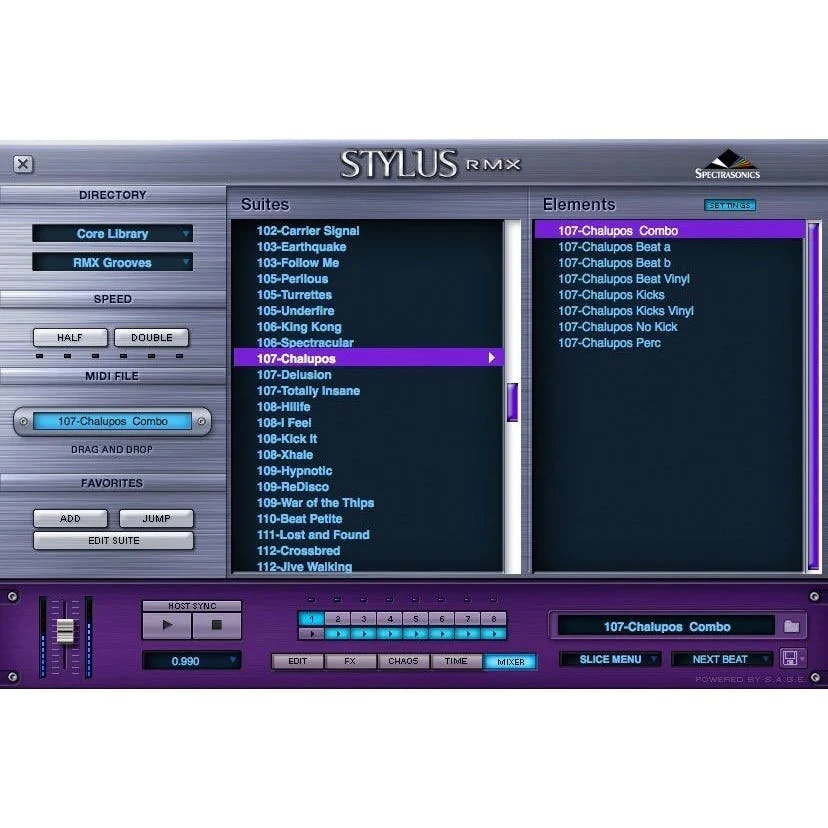Toggle the HOST SYNC button
The height and width of the screenshot is (828, 828).
[192, 606]
